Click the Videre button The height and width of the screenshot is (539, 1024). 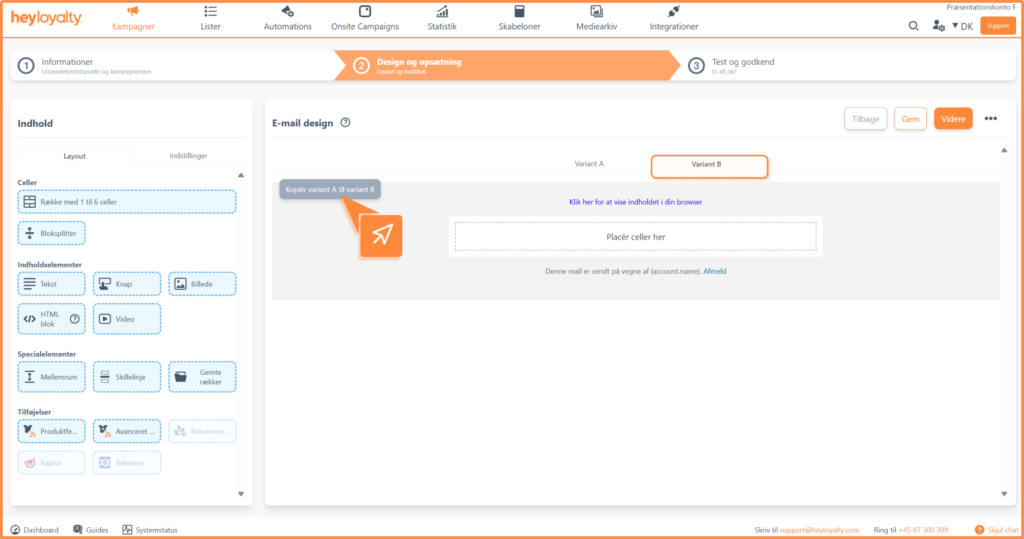tap(953, 119)
